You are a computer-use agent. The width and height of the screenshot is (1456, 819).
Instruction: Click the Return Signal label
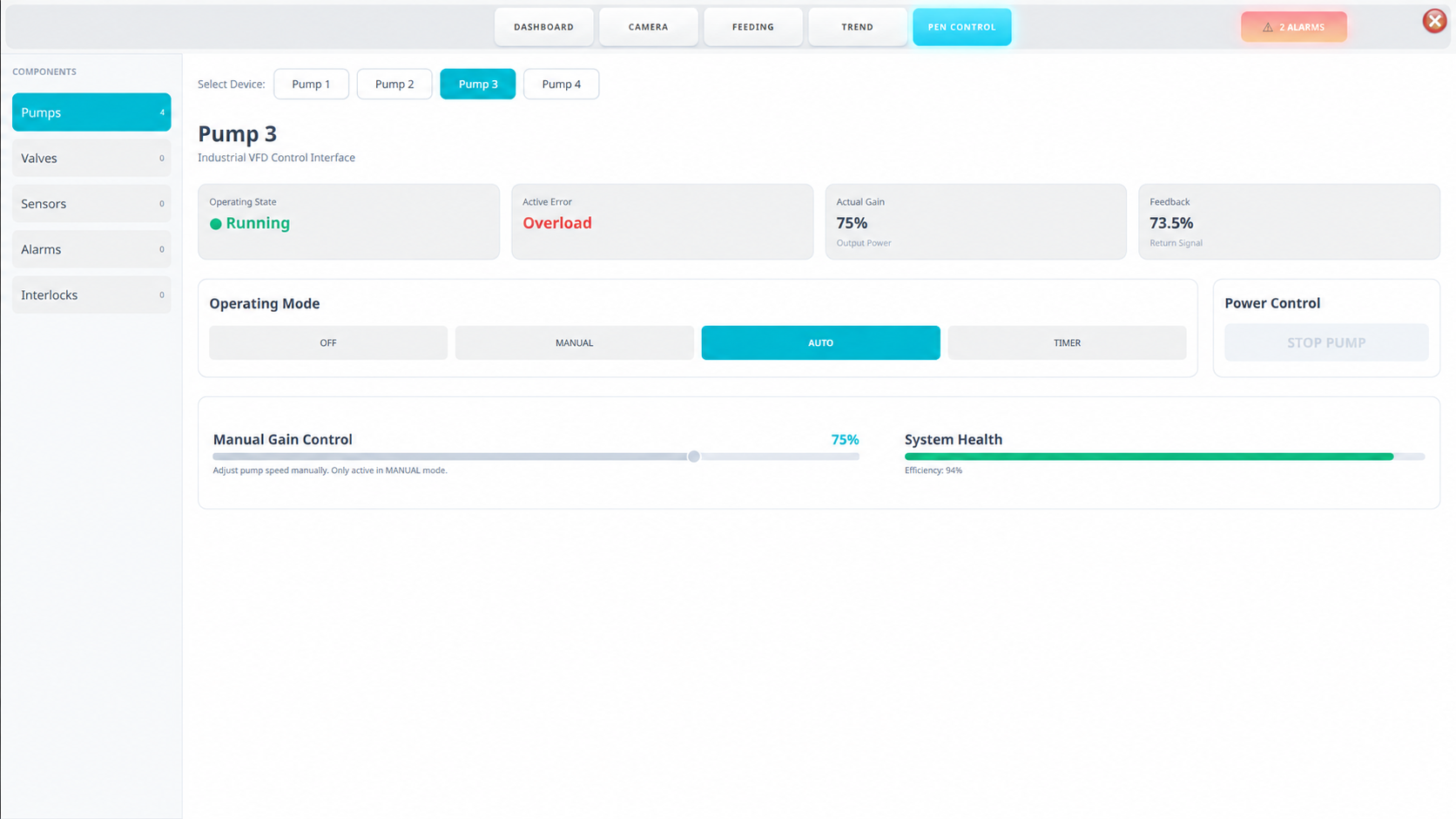click(1176, 243)
